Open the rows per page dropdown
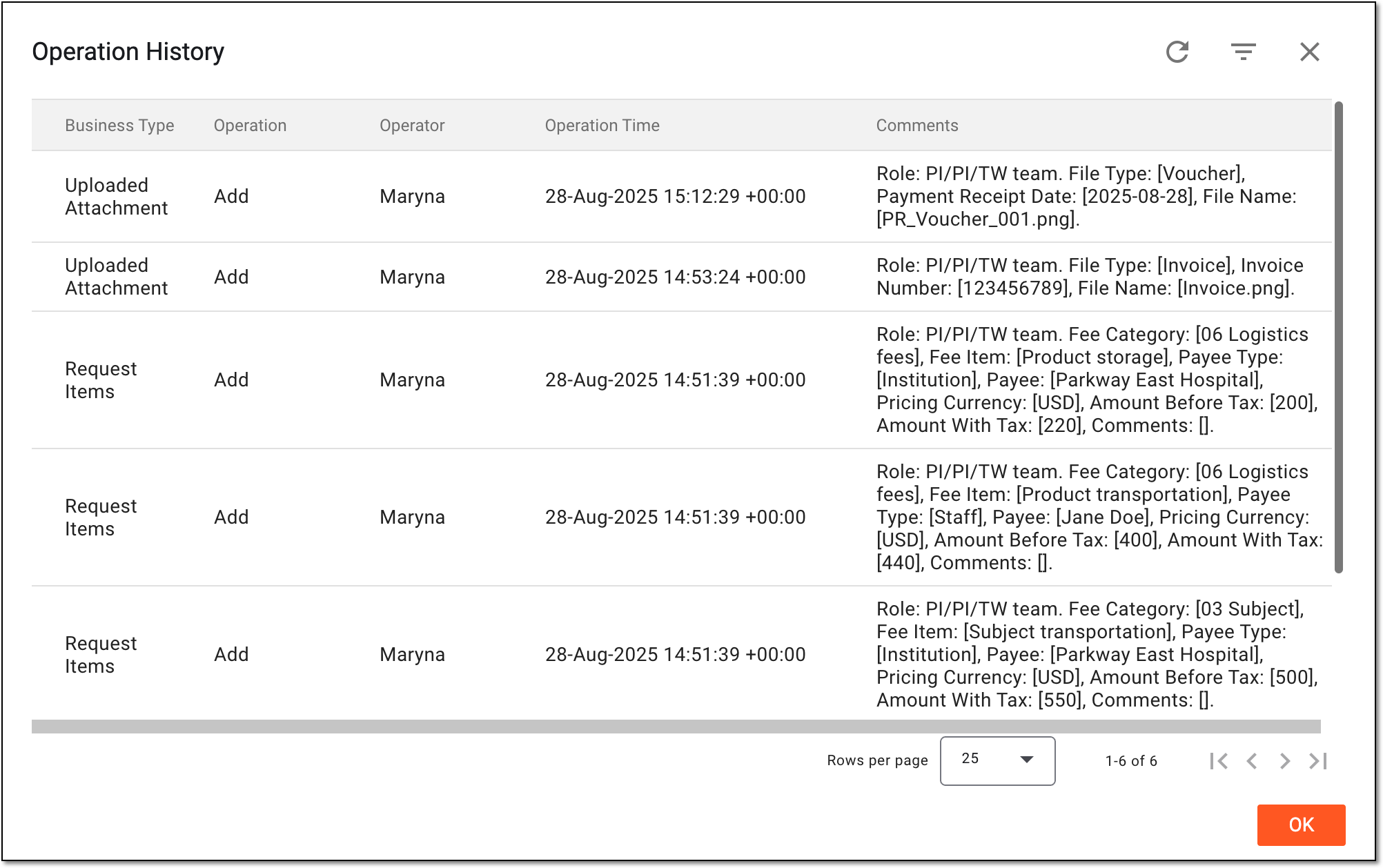Image resolution: width=1383 pixels, height=868 pixels. pos(997,760)
